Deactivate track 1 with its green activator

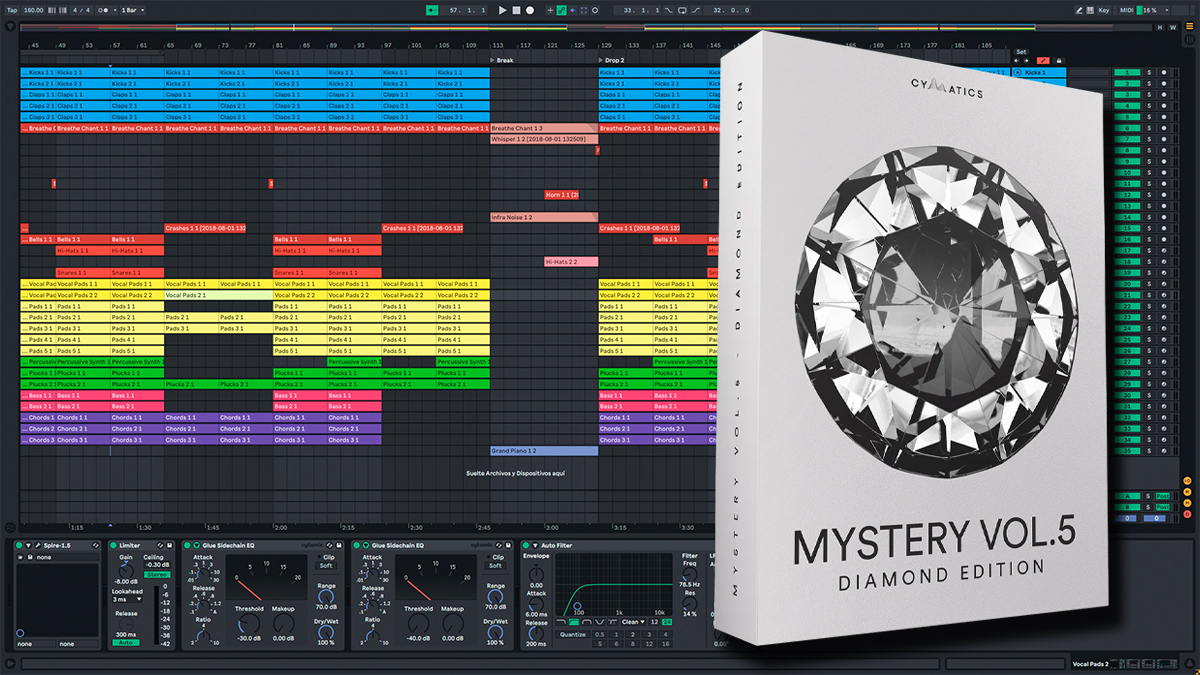click(1127, 72)
